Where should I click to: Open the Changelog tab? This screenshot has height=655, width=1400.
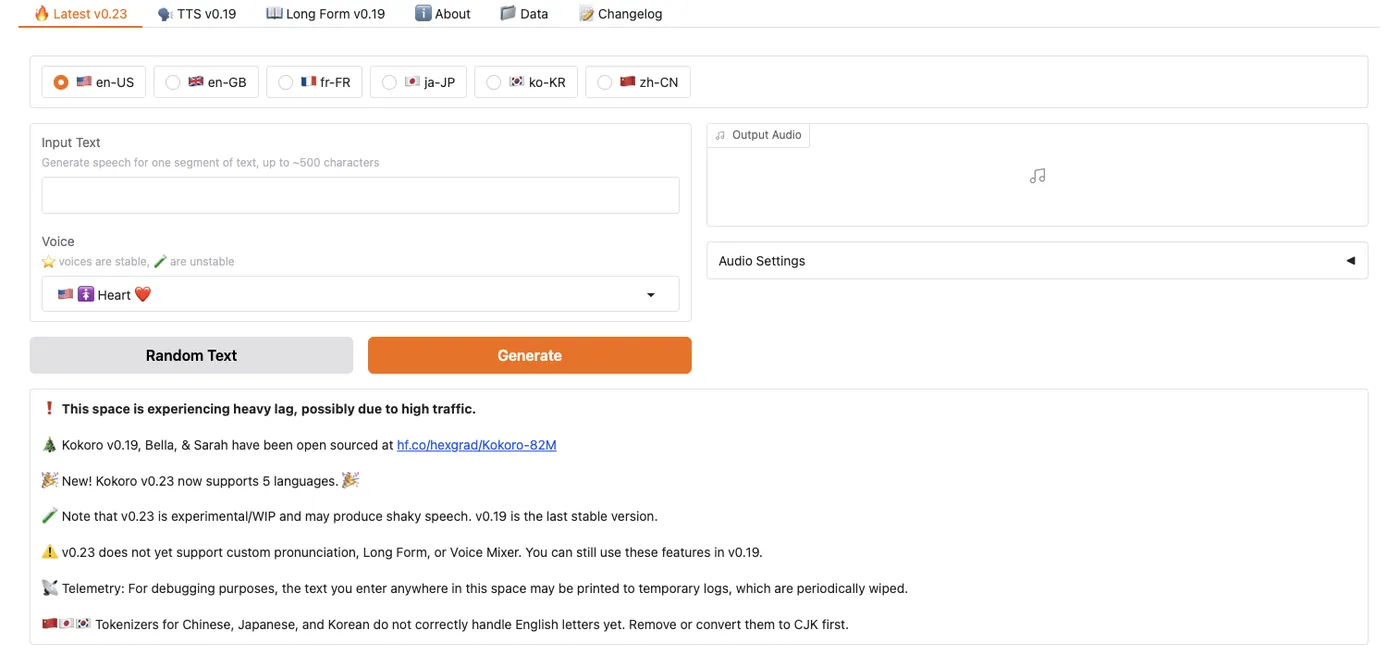click(620, 14)
